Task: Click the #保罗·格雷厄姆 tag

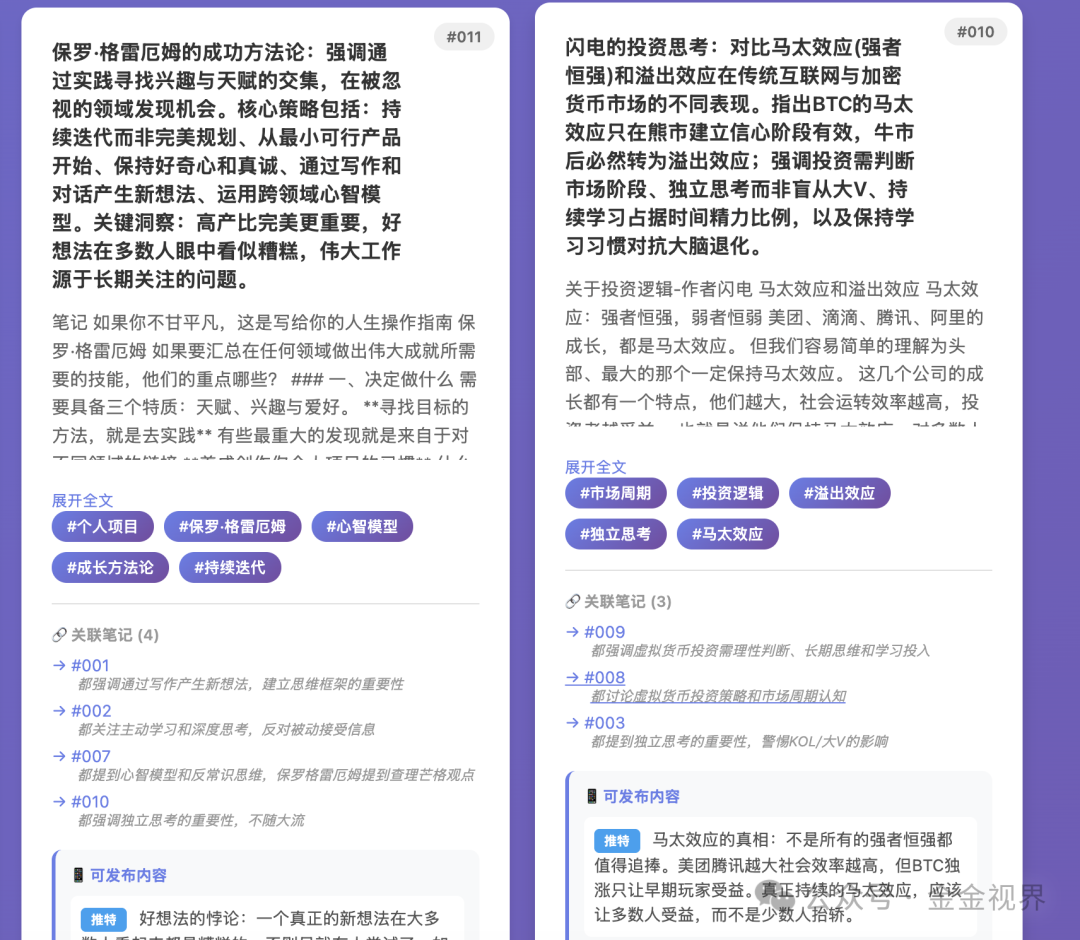Action: pyautogui.click(x=232, y=527)
